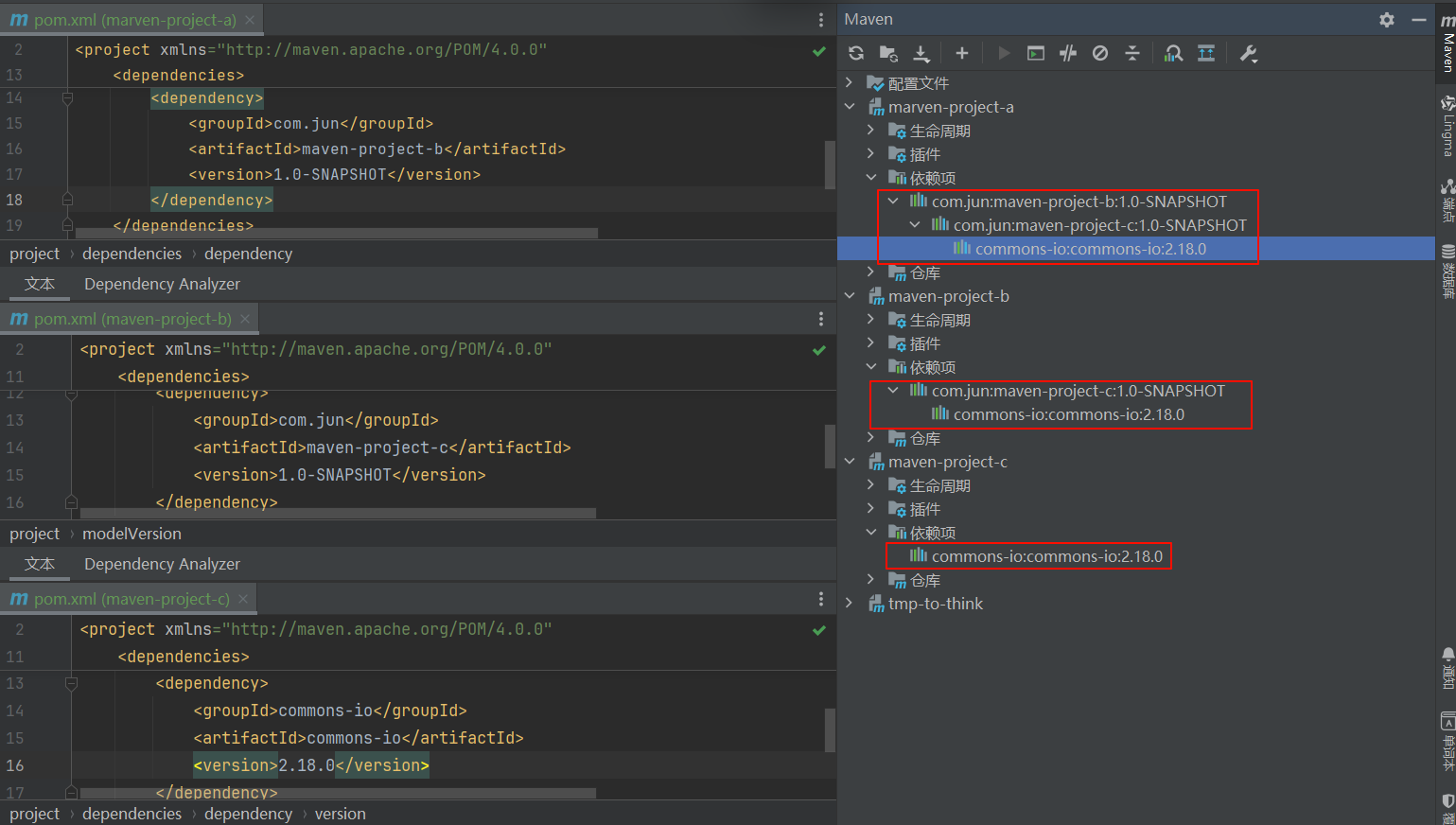Switch to Dependency Analyzer tab in marven-project-a editor

click(162, 284)
